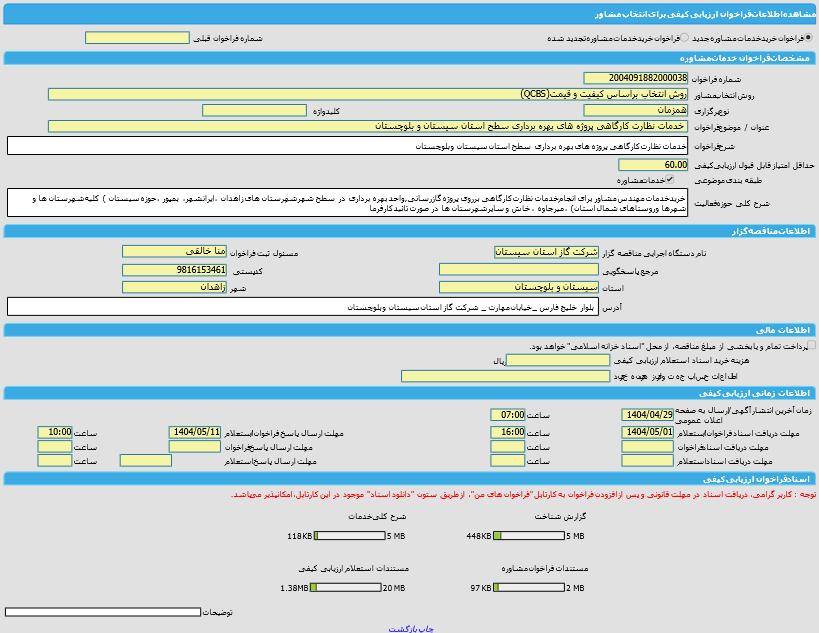This screenshot has width=819, height=633.
Task: Expand the اطلاعات مالی section header
Action: pyautogui.click(x=410, y=331)
